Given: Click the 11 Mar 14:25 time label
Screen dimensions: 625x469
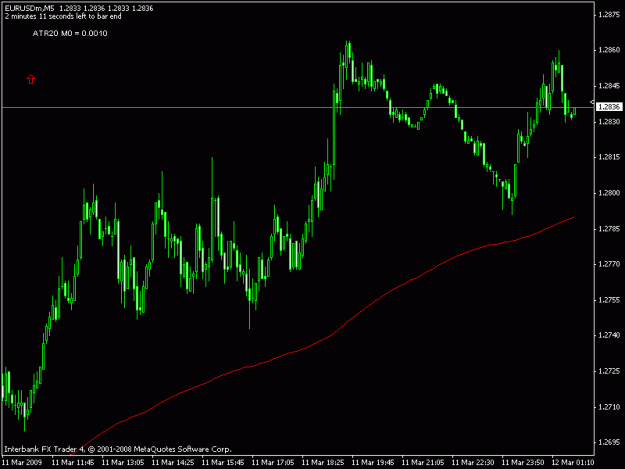Looking at the screenshot, I should pyautogui.click(x=173, y=463).
